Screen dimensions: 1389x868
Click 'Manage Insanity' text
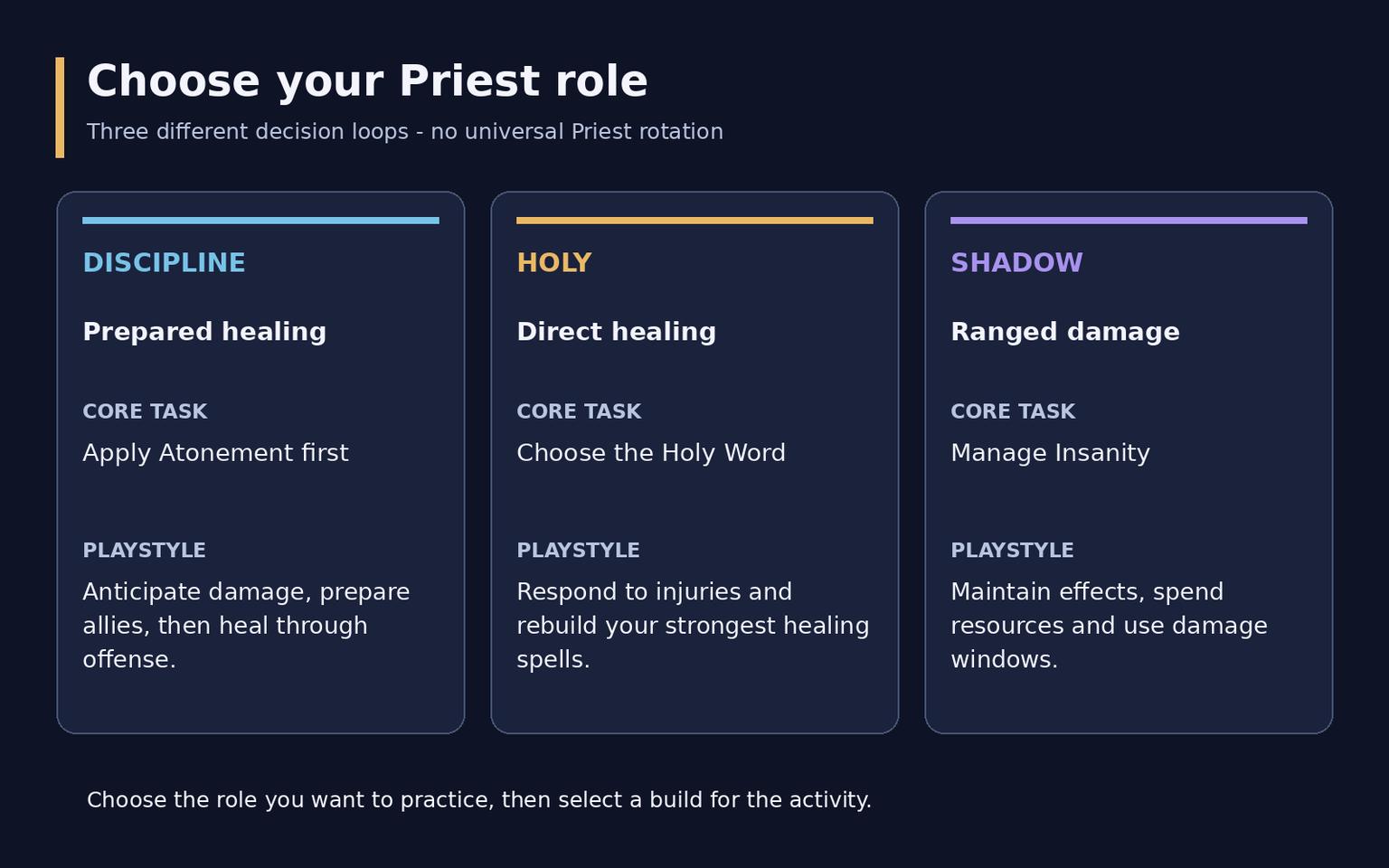(1050, 453)
